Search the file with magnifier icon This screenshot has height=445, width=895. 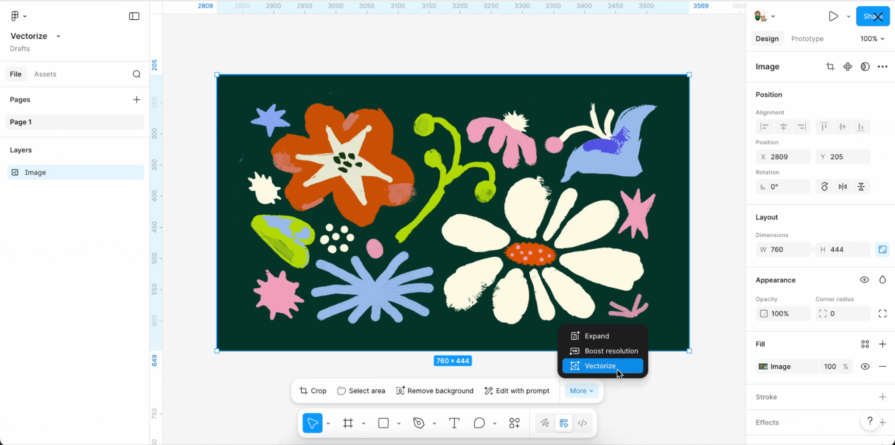136,74
